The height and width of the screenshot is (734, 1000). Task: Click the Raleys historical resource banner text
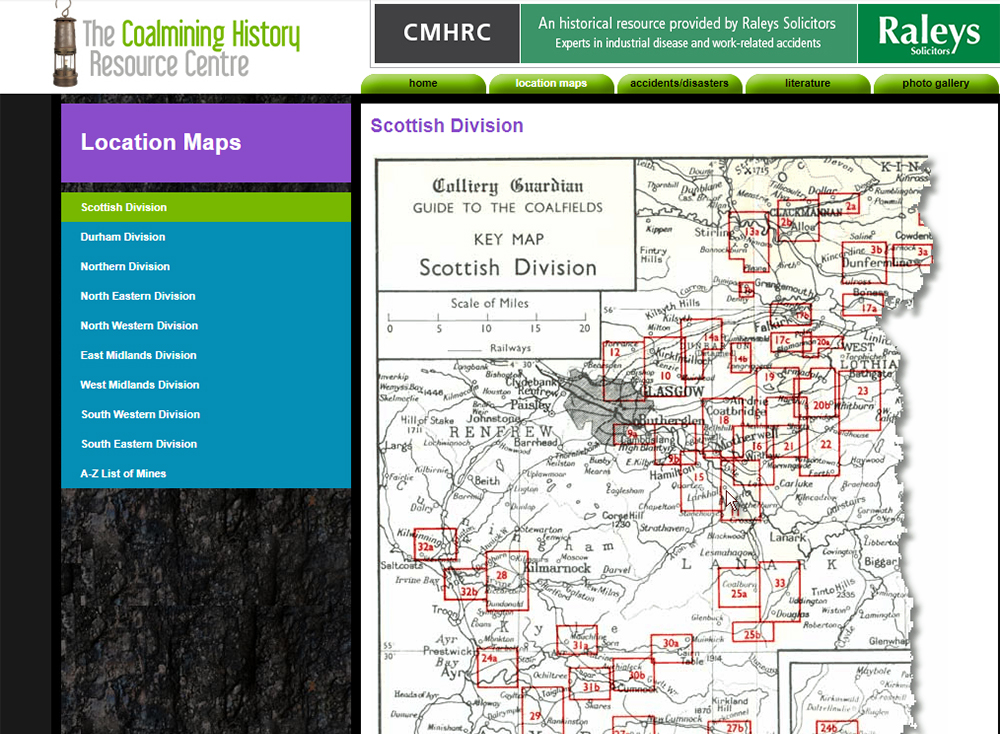click(687, 33)
